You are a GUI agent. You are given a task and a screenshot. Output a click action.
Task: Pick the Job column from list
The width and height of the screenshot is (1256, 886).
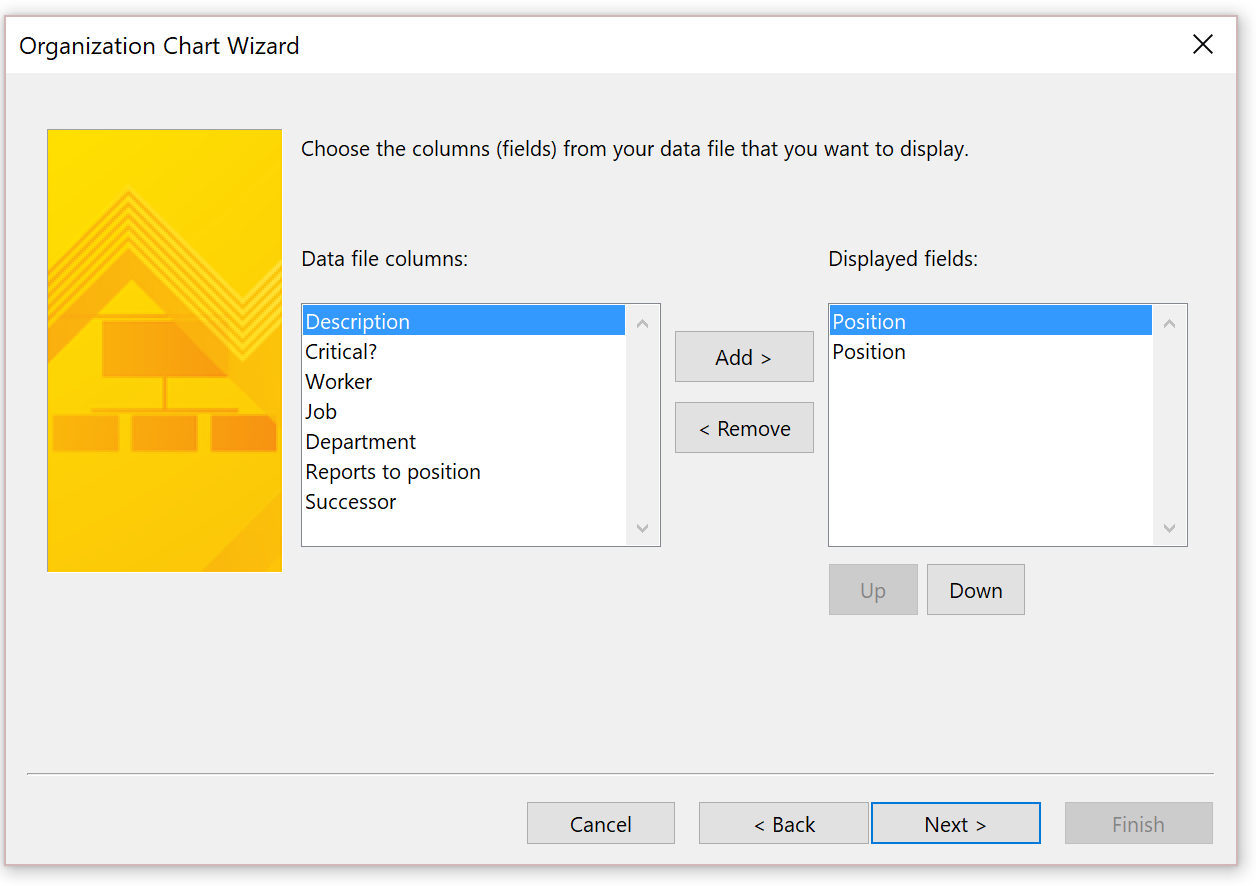464,411
